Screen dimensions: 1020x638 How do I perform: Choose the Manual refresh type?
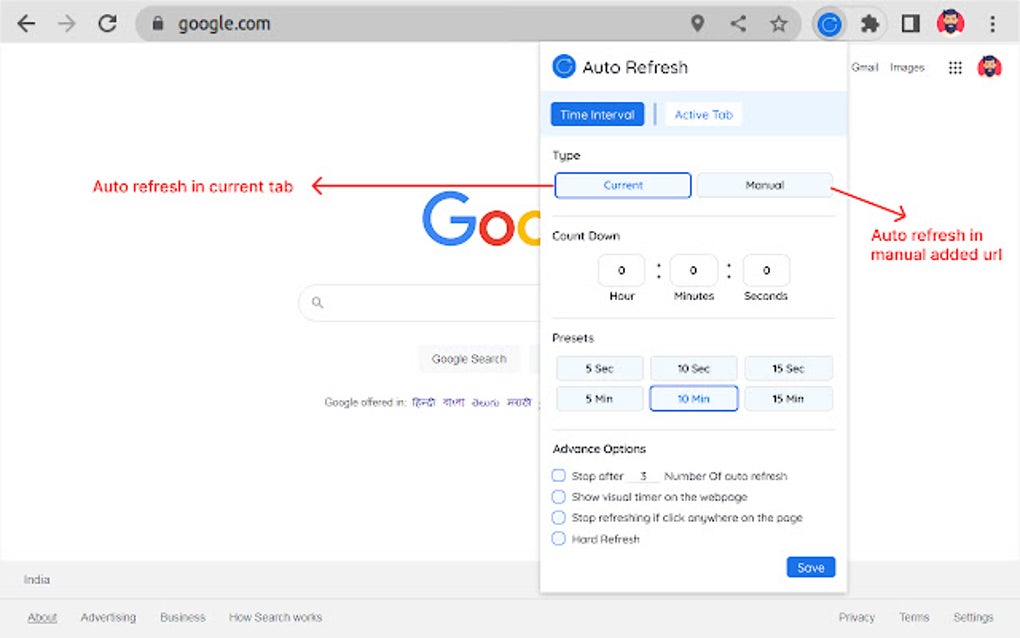click(x=764, y=185)
